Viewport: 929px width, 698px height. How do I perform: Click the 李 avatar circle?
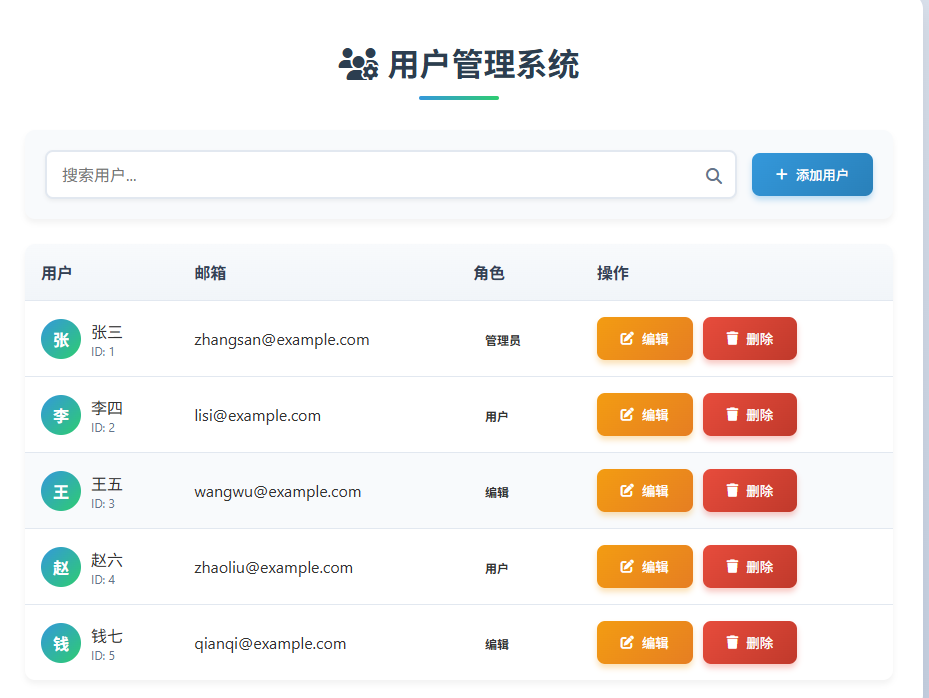point(61,415)
